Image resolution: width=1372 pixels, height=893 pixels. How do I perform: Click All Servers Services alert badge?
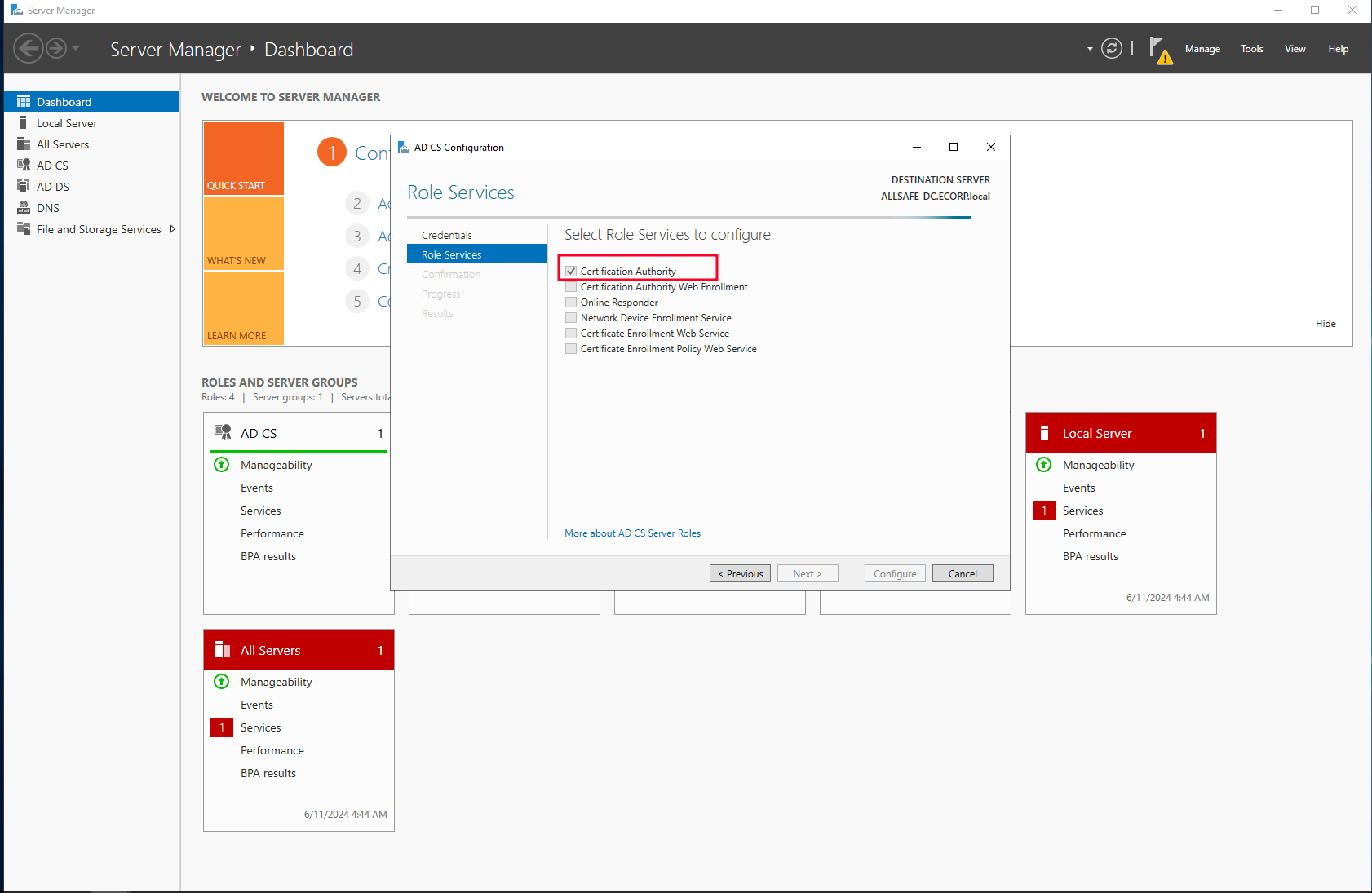[x=222, y=727]
